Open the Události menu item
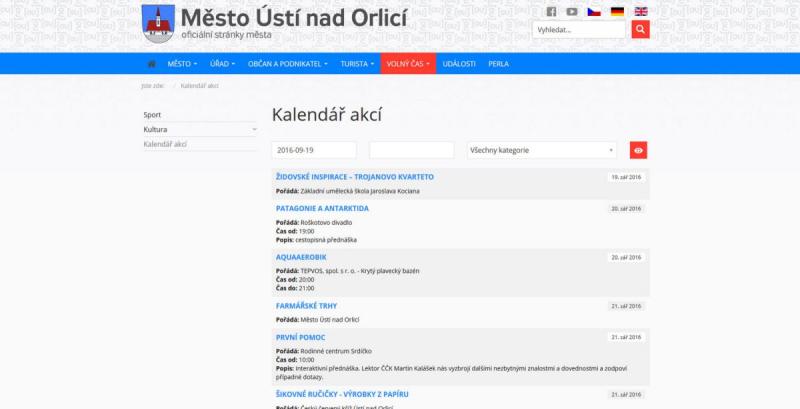 click(x=458, y=63)
